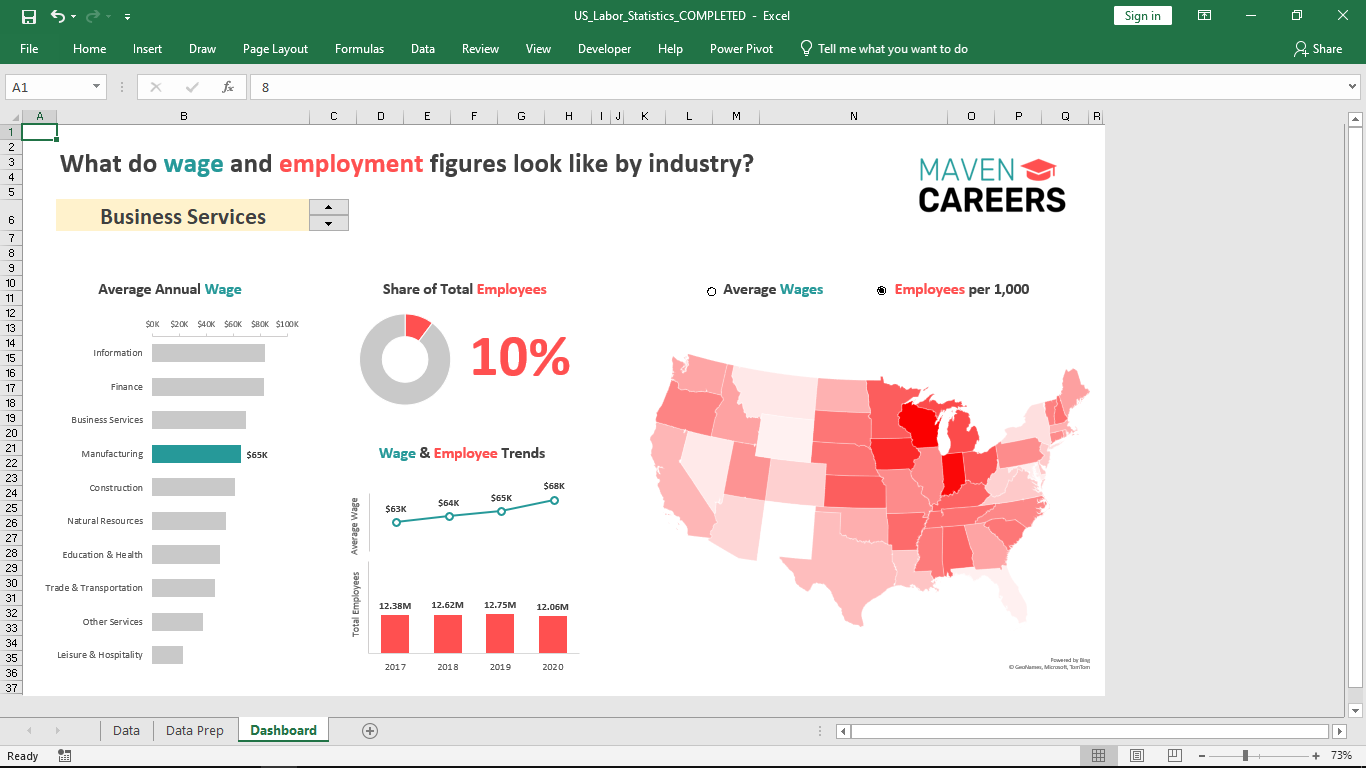Open the Name Box dropdown arrow

coord(97,87)
